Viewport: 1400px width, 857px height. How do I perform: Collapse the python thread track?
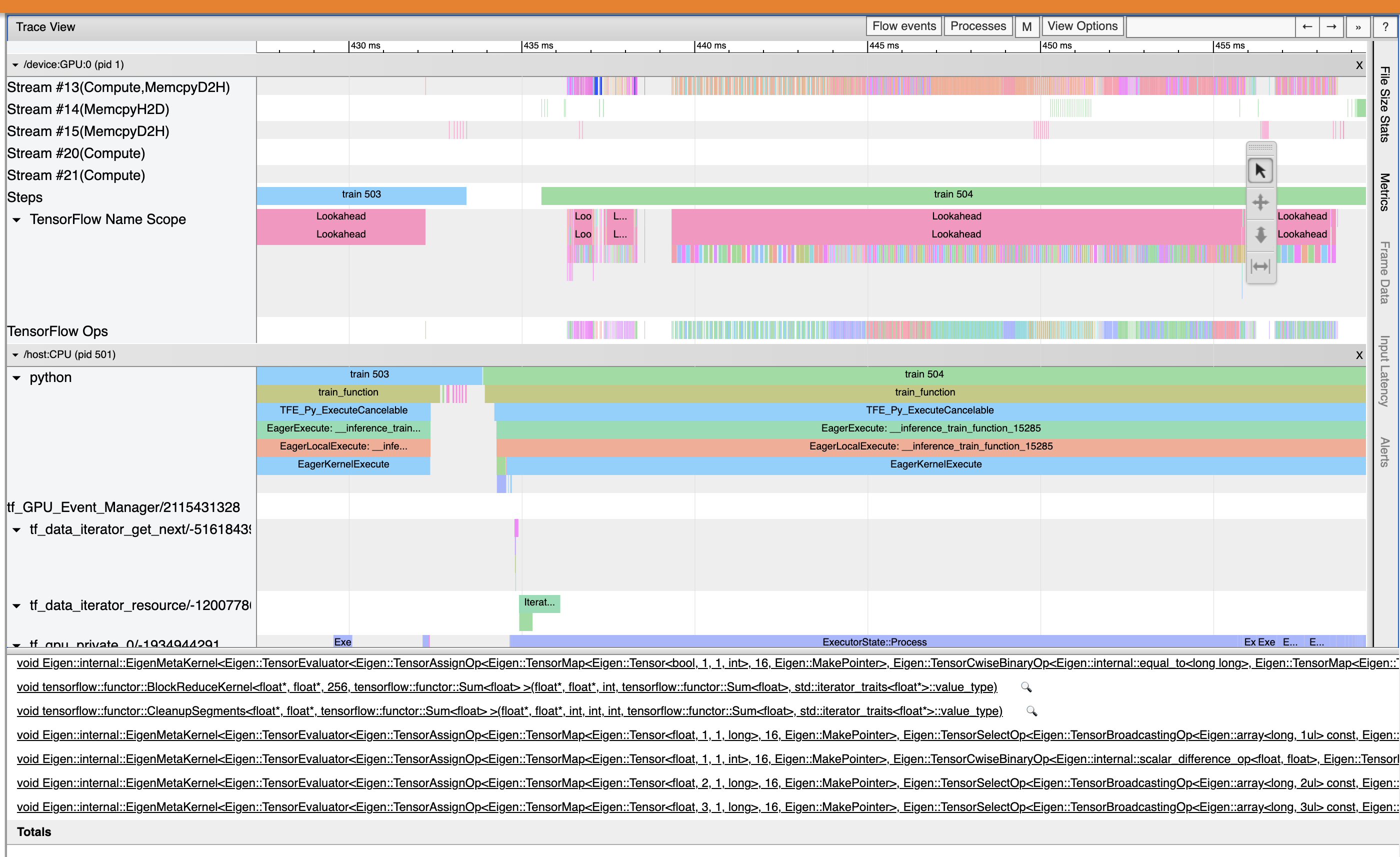pyautogui.click(x=16, y=378)
